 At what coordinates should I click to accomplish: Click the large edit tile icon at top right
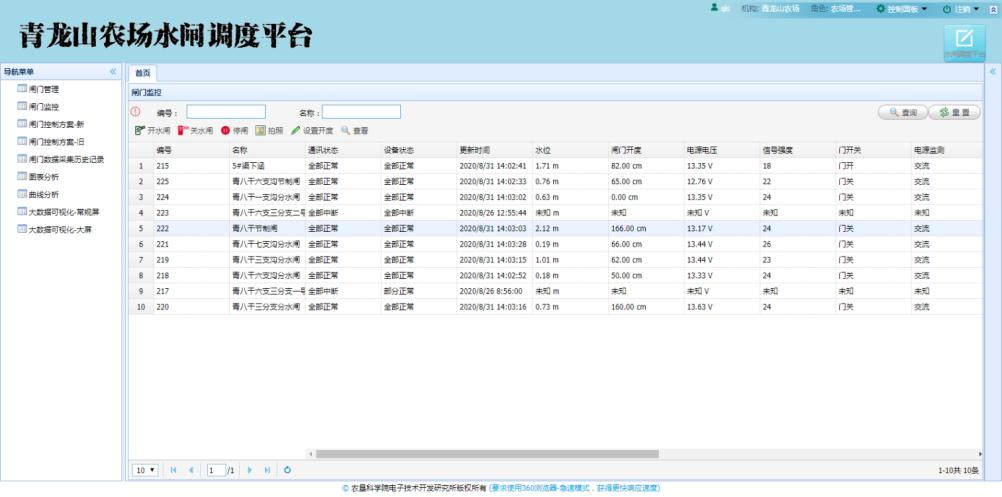coord(964,39)
